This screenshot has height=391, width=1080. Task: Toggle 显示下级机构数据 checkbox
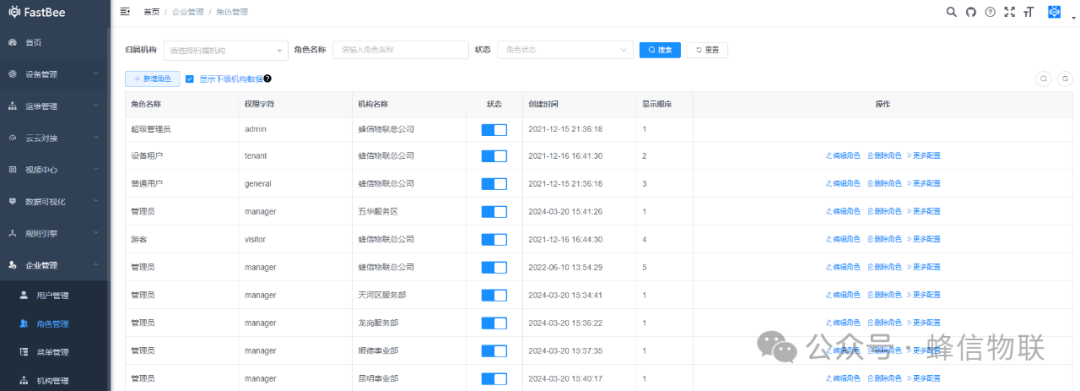pos(189,78)
